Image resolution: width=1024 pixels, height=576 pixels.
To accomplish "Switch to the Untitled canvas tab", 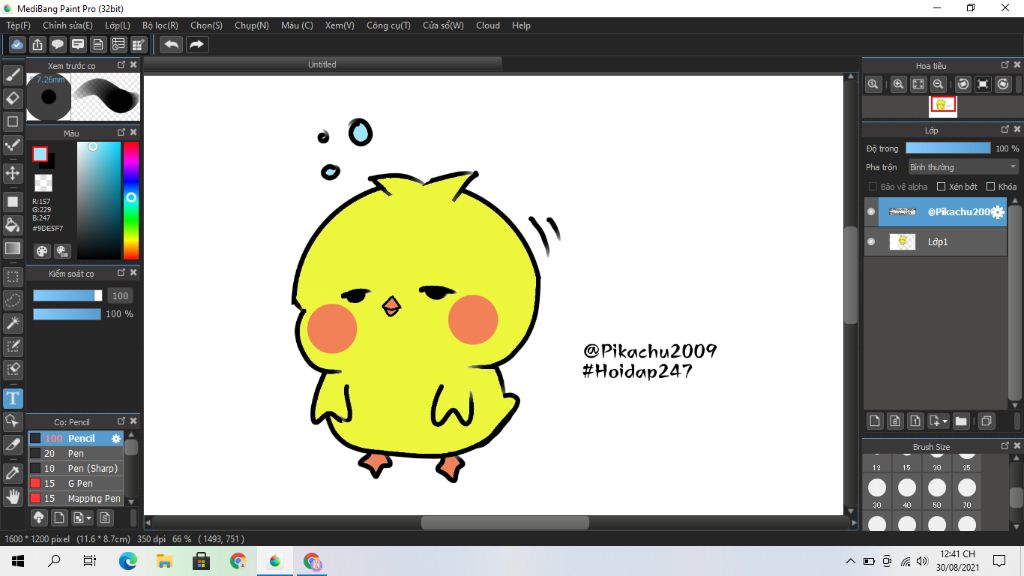I will (322, 64).
